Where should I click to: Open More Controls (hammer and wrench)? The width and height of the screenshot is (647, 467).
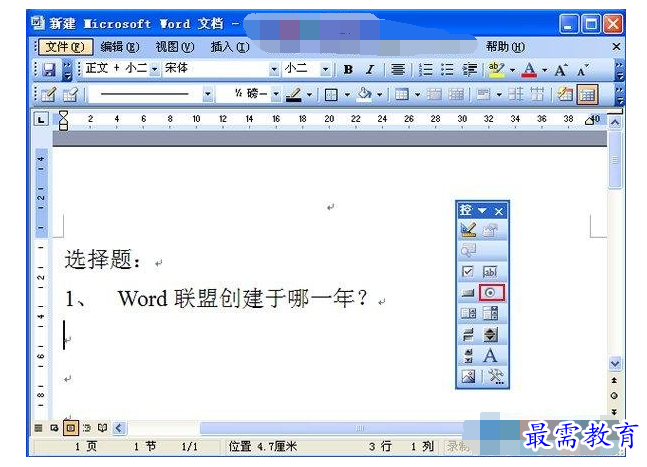pos(496,376)
